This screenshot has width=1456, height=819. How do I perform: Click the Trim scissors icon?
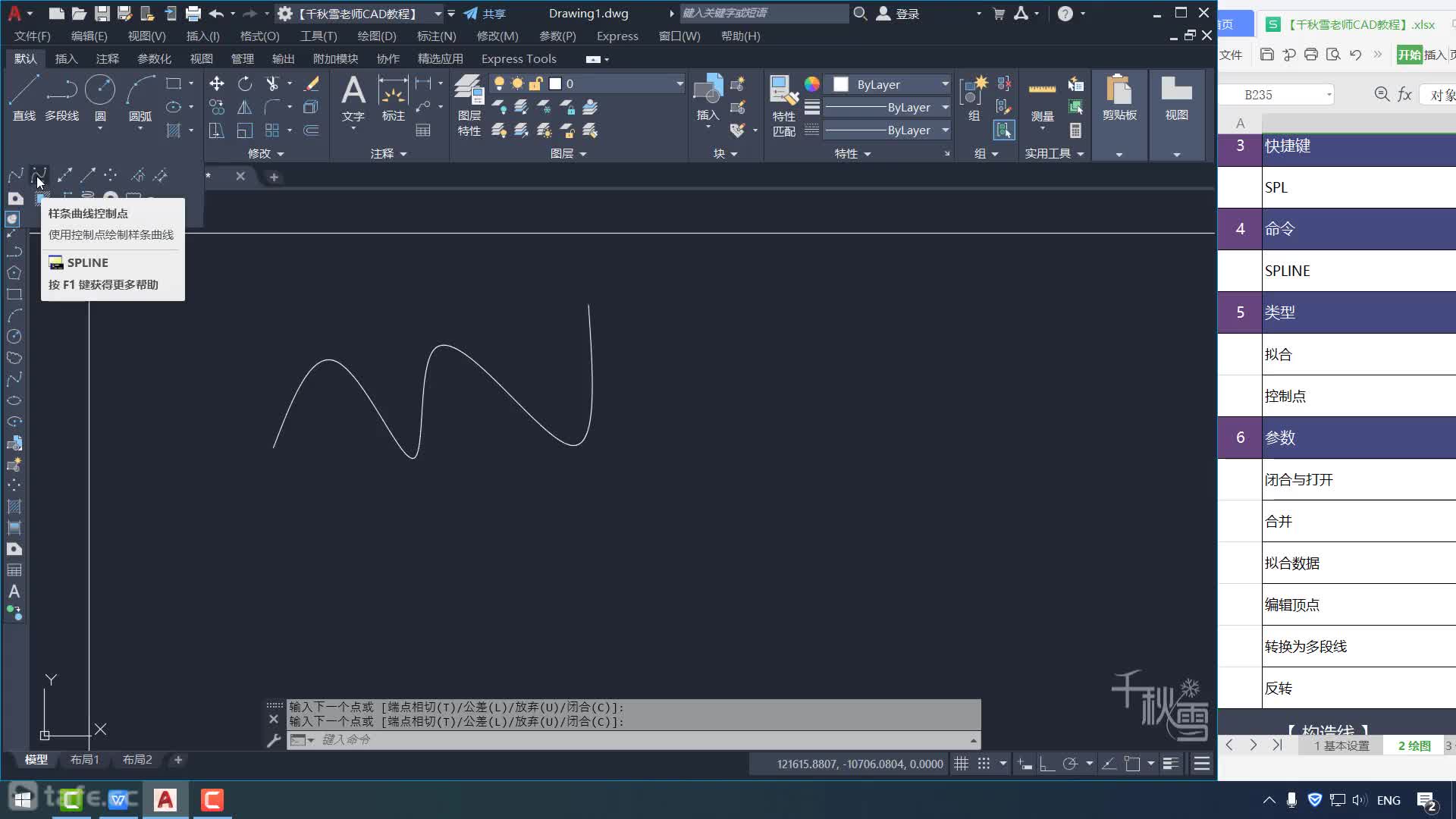(x=271, y=83)
